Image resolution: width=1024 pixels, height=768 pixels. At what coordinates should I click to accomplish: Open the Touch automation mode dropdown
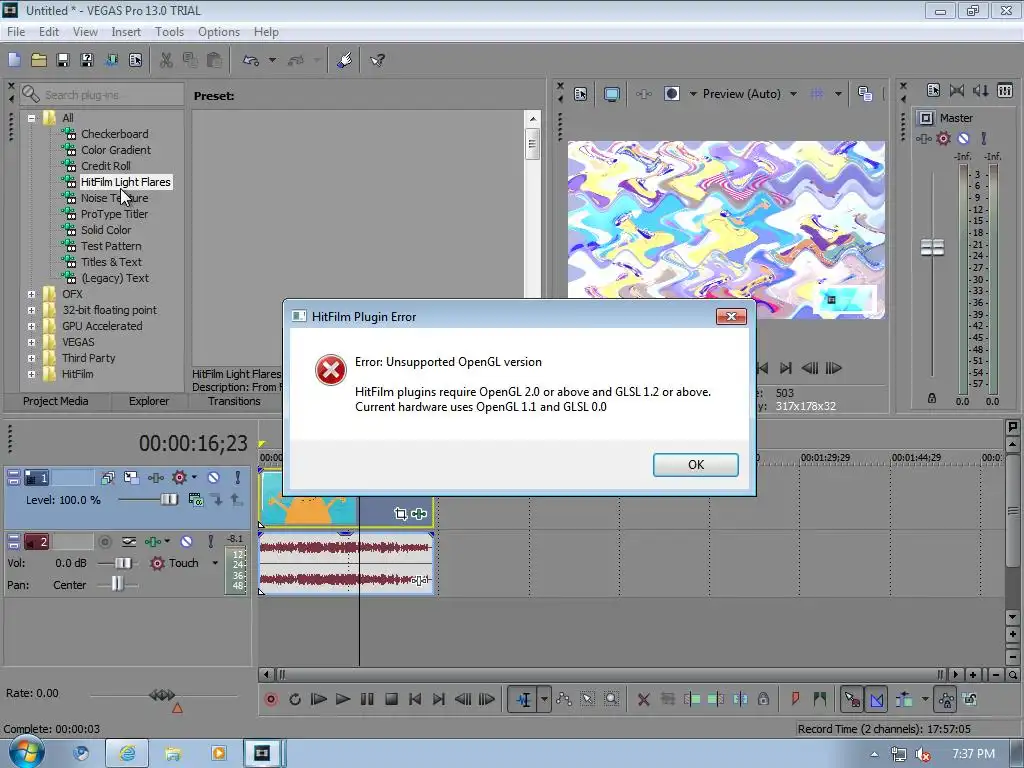pos(215,563)
